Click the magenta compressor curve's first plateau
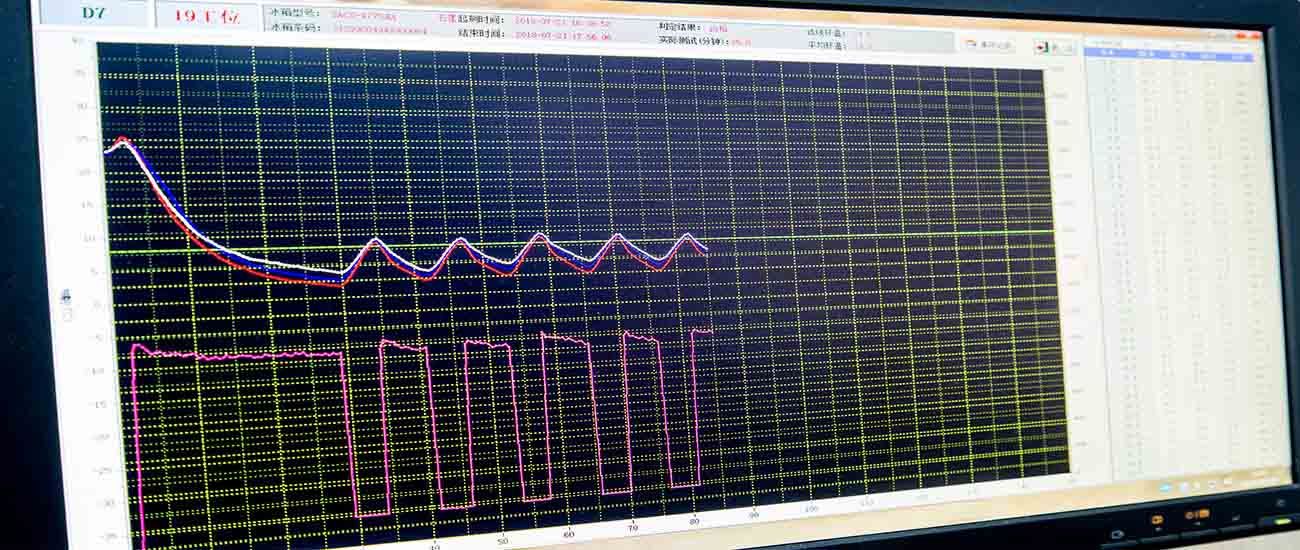The image size is (1300, 550). click(238, 354)
